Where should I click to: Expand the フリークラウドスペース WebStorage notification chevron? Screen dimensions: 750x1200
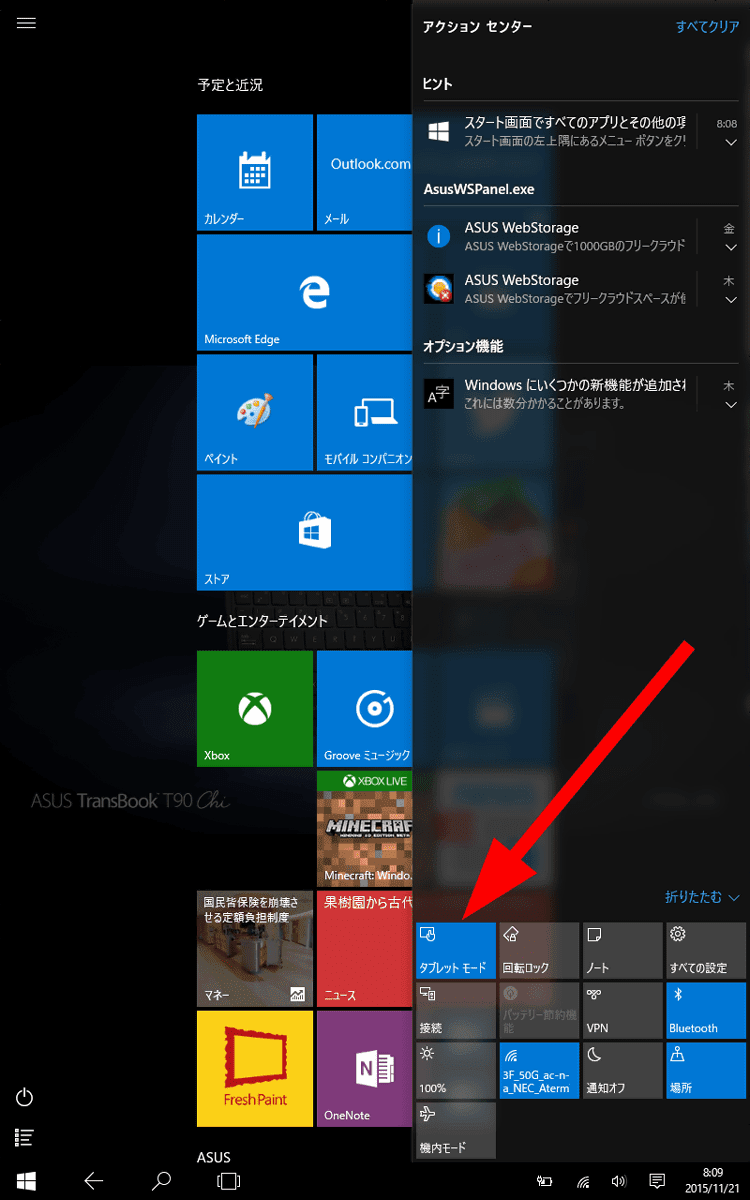(x=730, y=299)
